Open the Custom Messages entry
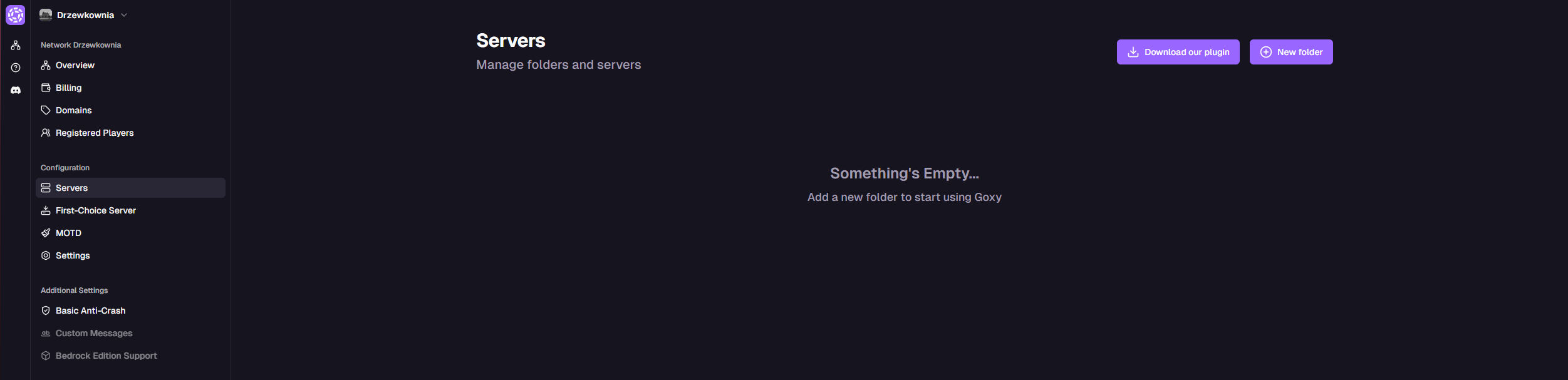 pyautogui.click(x=93, y=332)
